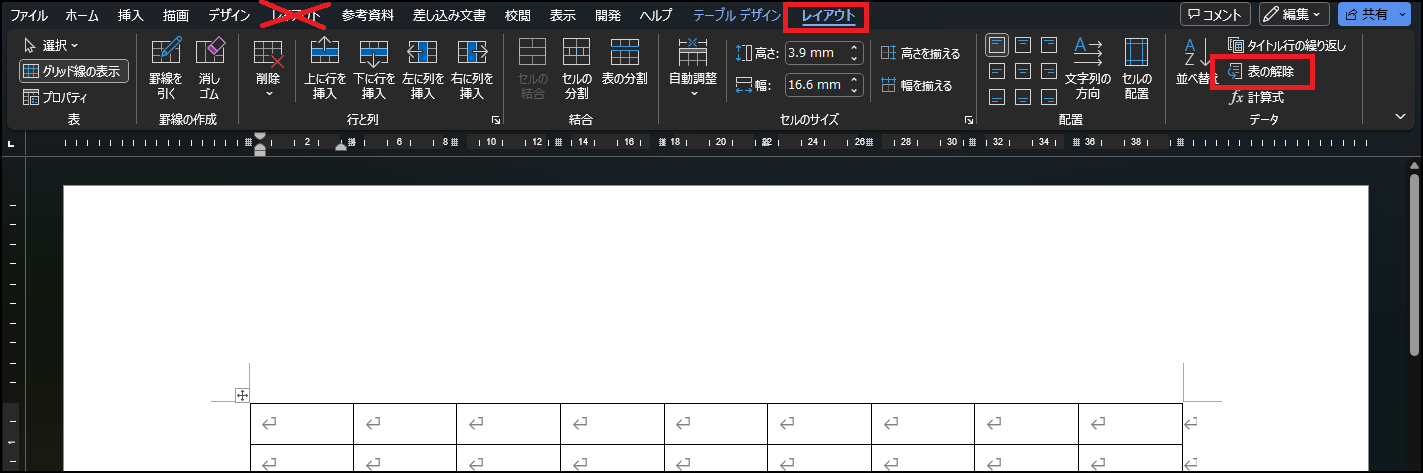
Task: Open プロパティ table properties
Action: [55, 97]
